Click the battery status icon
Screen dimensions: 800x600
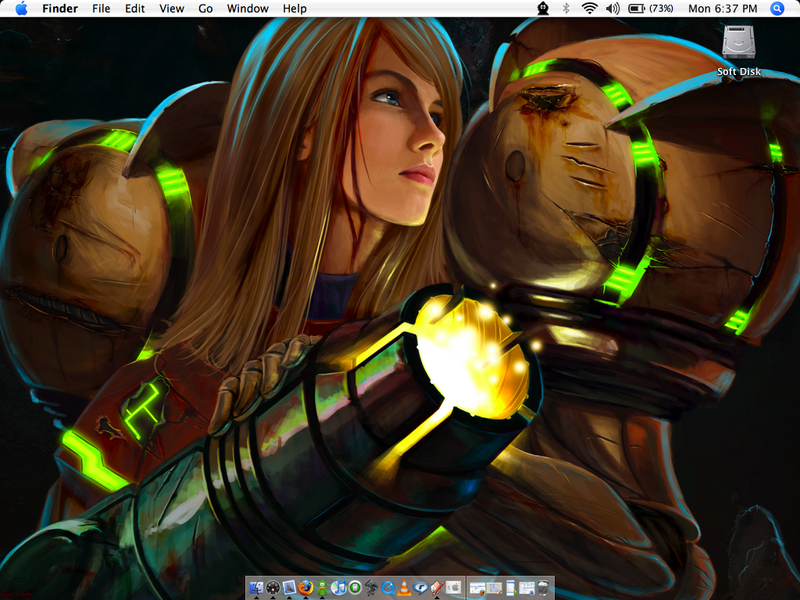[651, 9]
